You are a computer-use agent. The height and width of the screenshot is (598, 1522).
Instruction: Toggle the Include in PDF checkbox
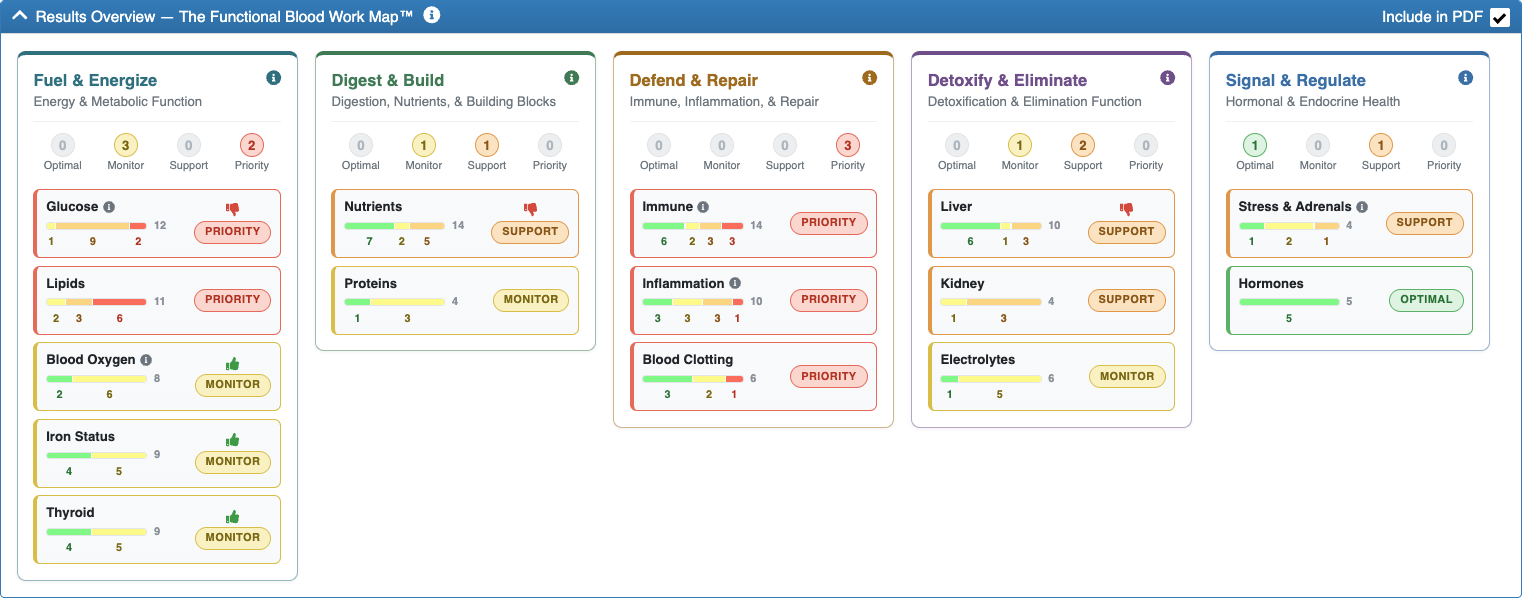(x=1499, y=17)
